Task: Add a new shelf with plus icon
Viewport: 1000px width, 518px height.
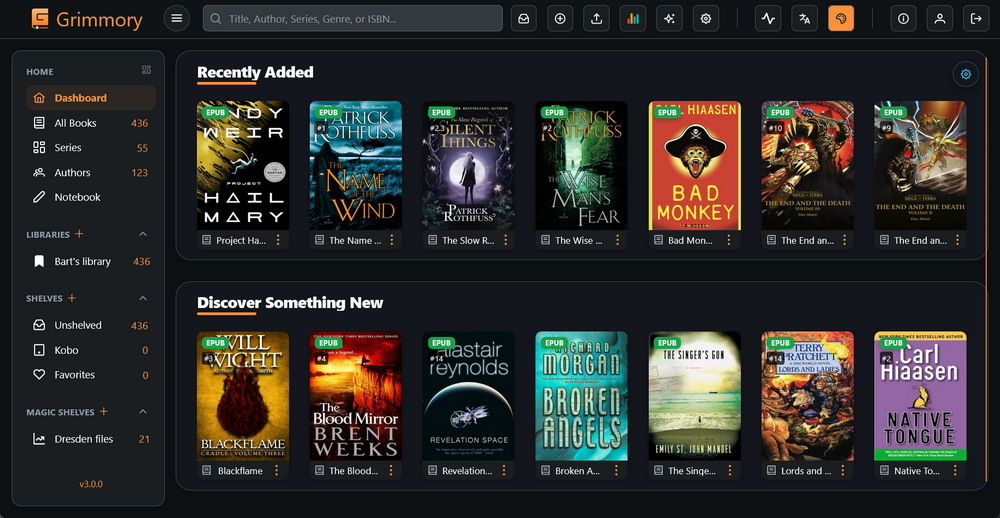Action: tap(72, 298)
